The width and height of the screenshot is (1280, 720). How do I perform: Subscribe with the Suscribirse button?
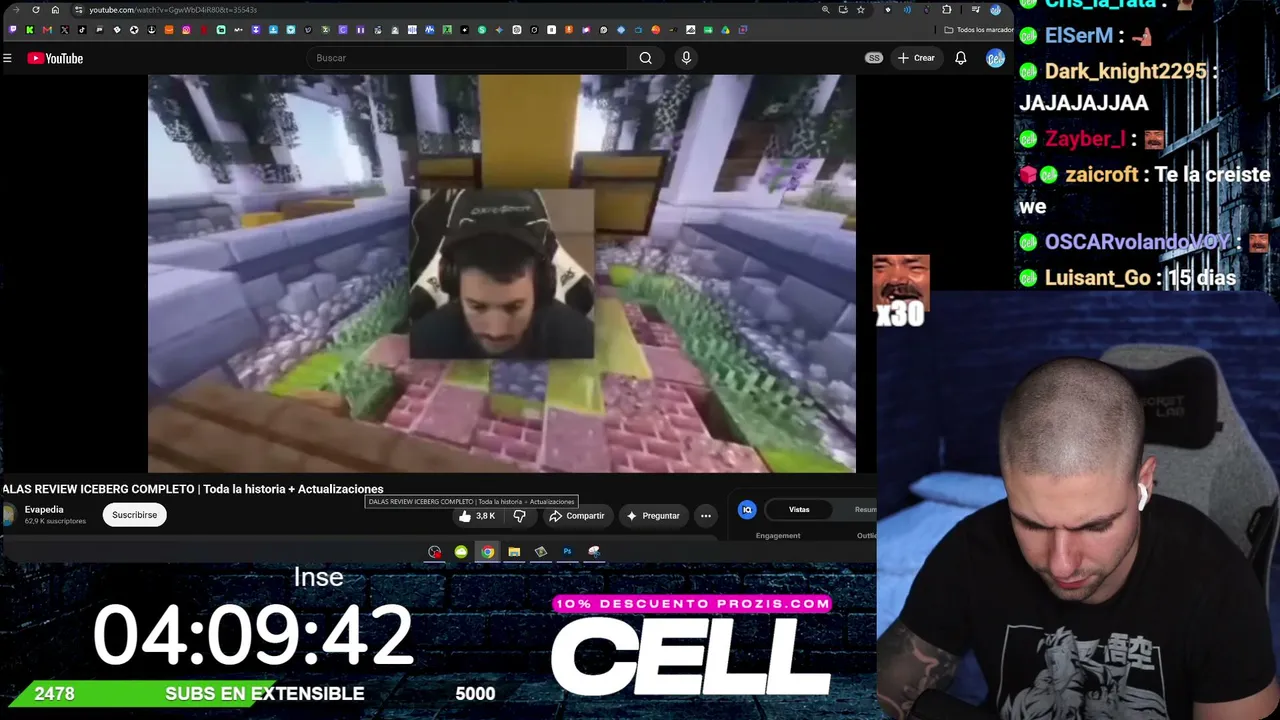pos(134,515)
